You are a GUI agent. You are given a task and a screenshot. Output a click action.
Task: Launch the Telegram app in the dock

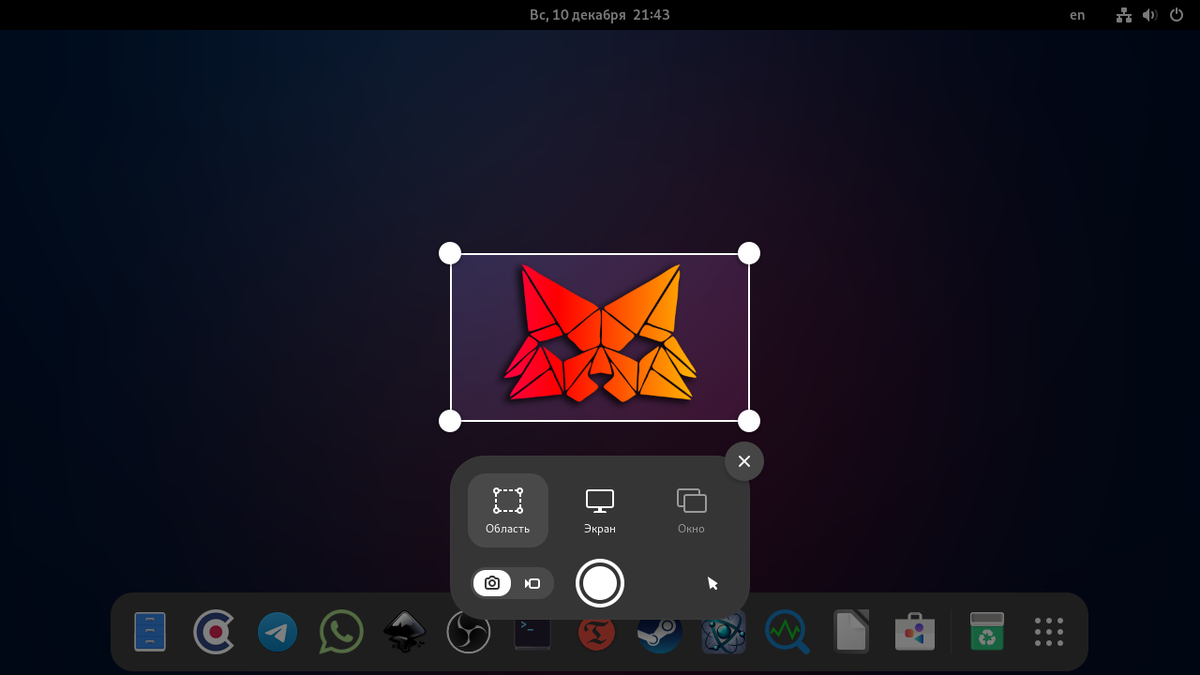coord(277,632)
